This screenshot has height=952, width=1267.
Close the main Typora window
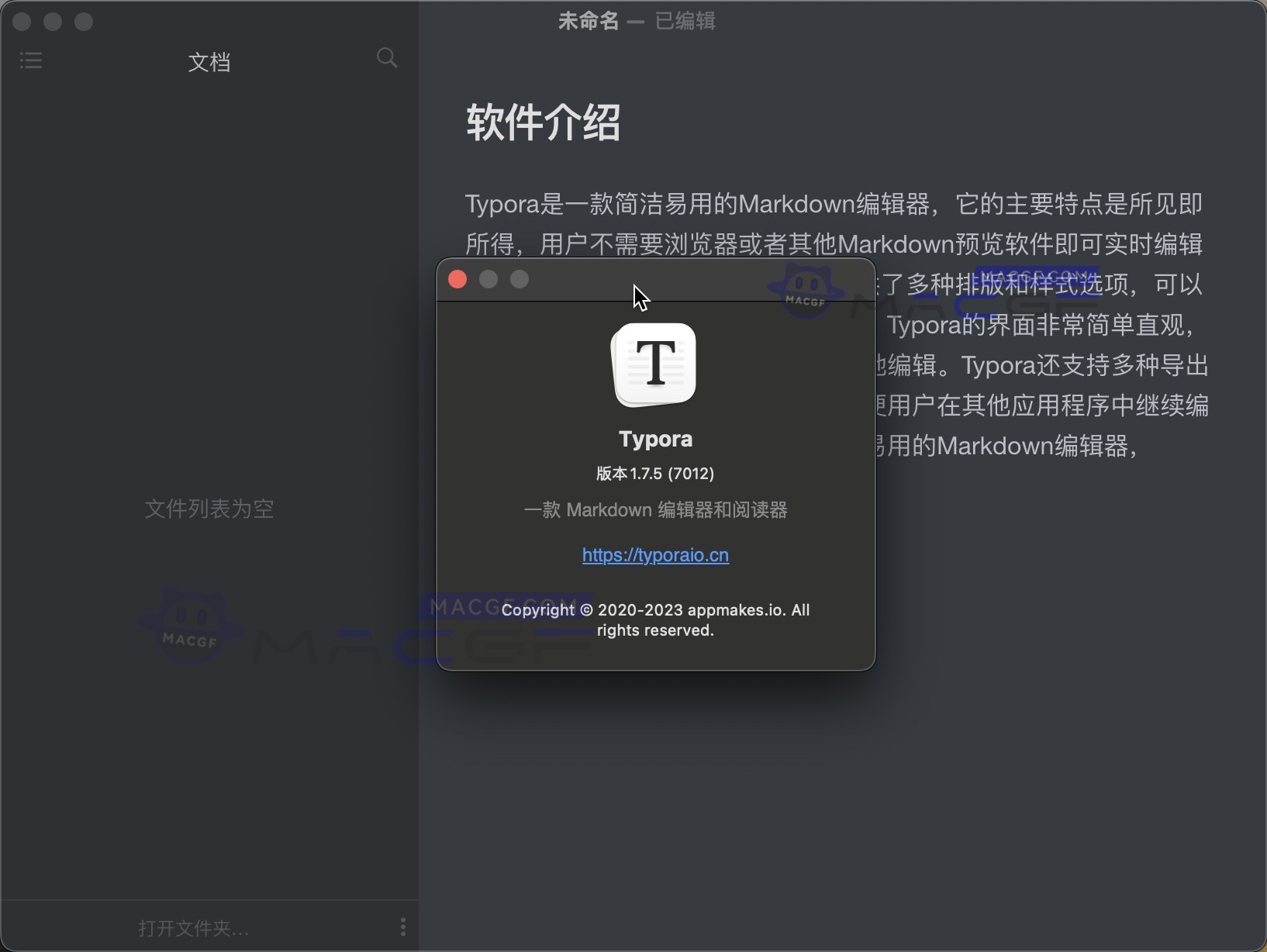pyautogui.click(x=21, y=21)
